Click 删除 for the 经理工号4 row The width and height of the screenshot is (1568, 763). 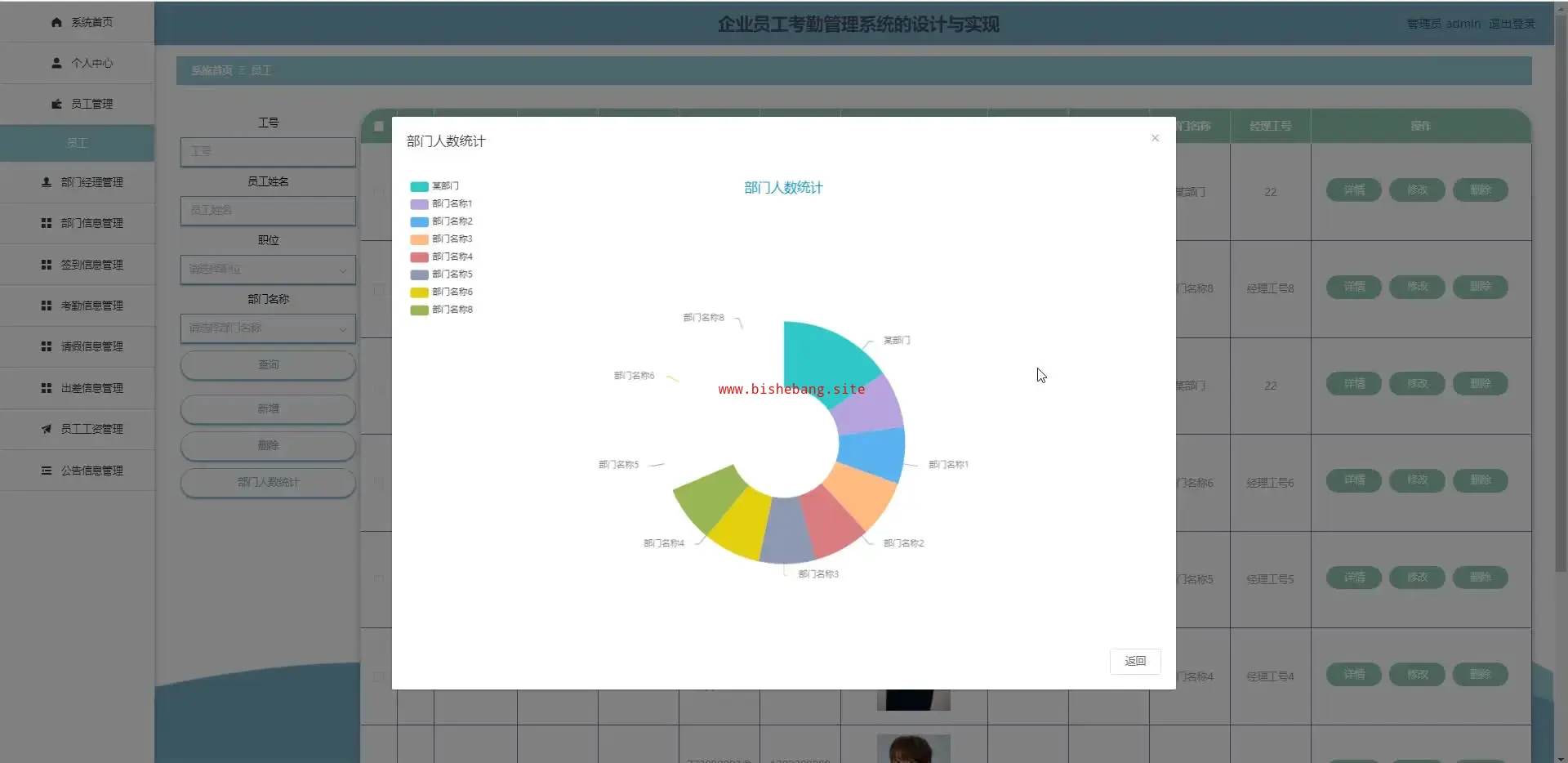pos(1481,675)
